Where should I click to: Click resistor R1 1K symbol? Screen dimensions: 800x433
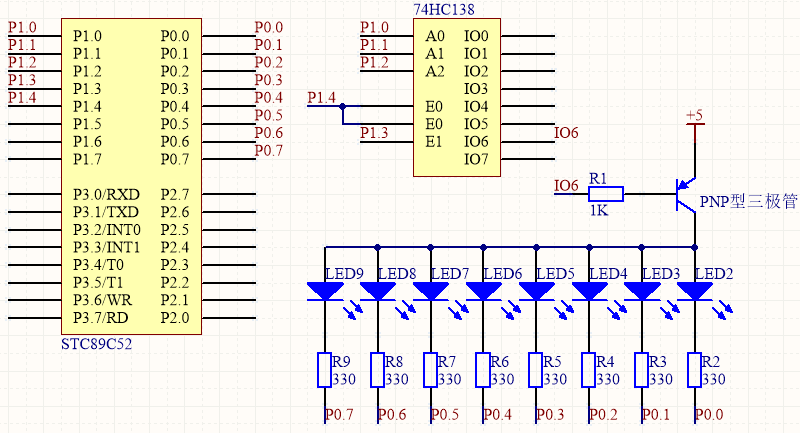[x=604, y=195]
